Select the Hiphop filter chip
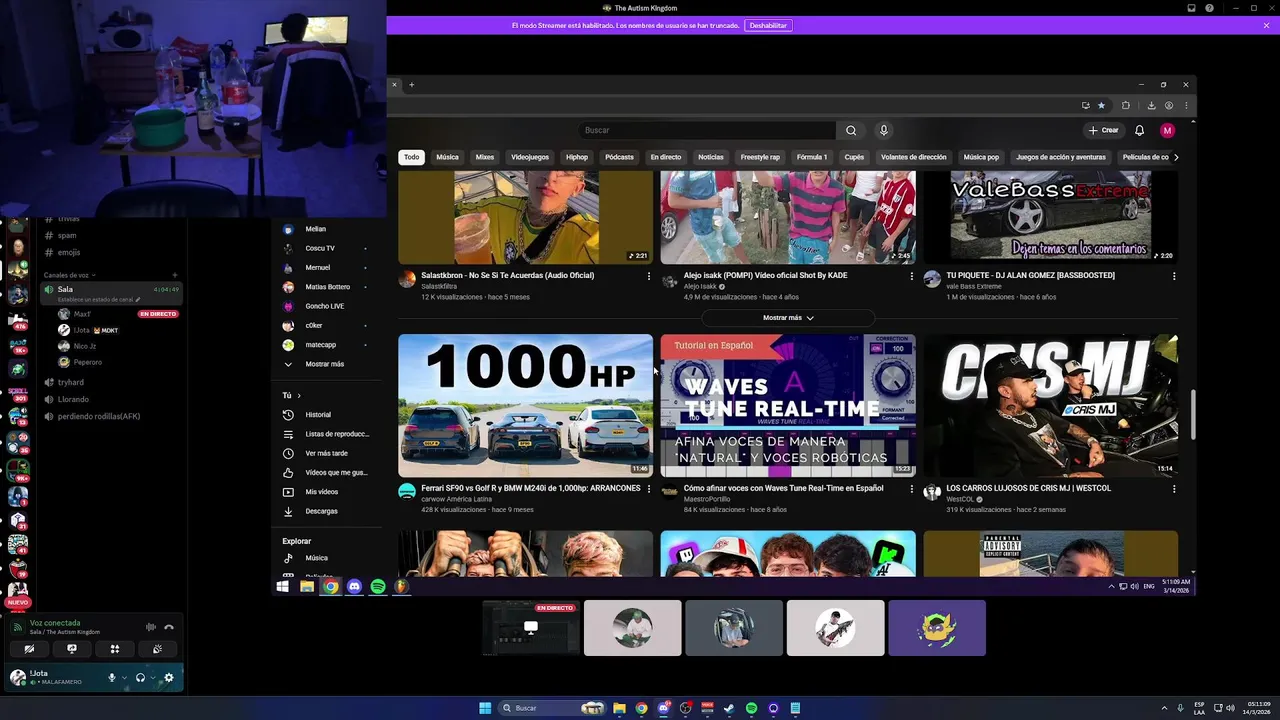1280x720 pixels. [x=577, y=157]
